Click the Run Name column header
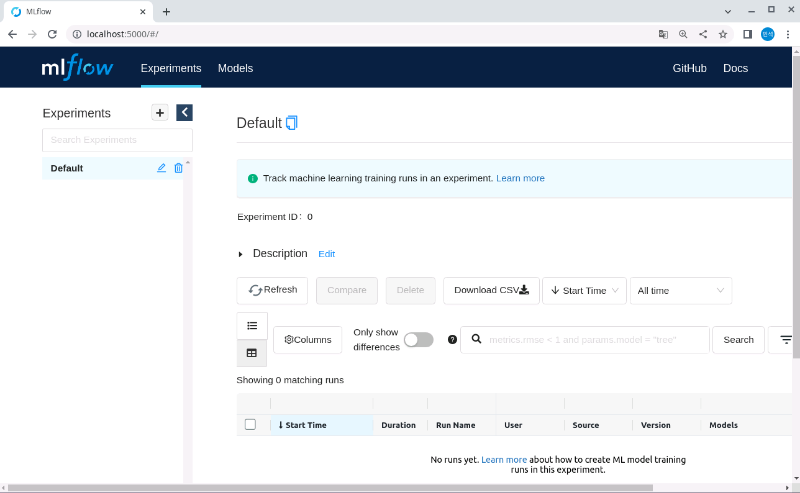This screenshot has height=493, width=800. [456, 425]
